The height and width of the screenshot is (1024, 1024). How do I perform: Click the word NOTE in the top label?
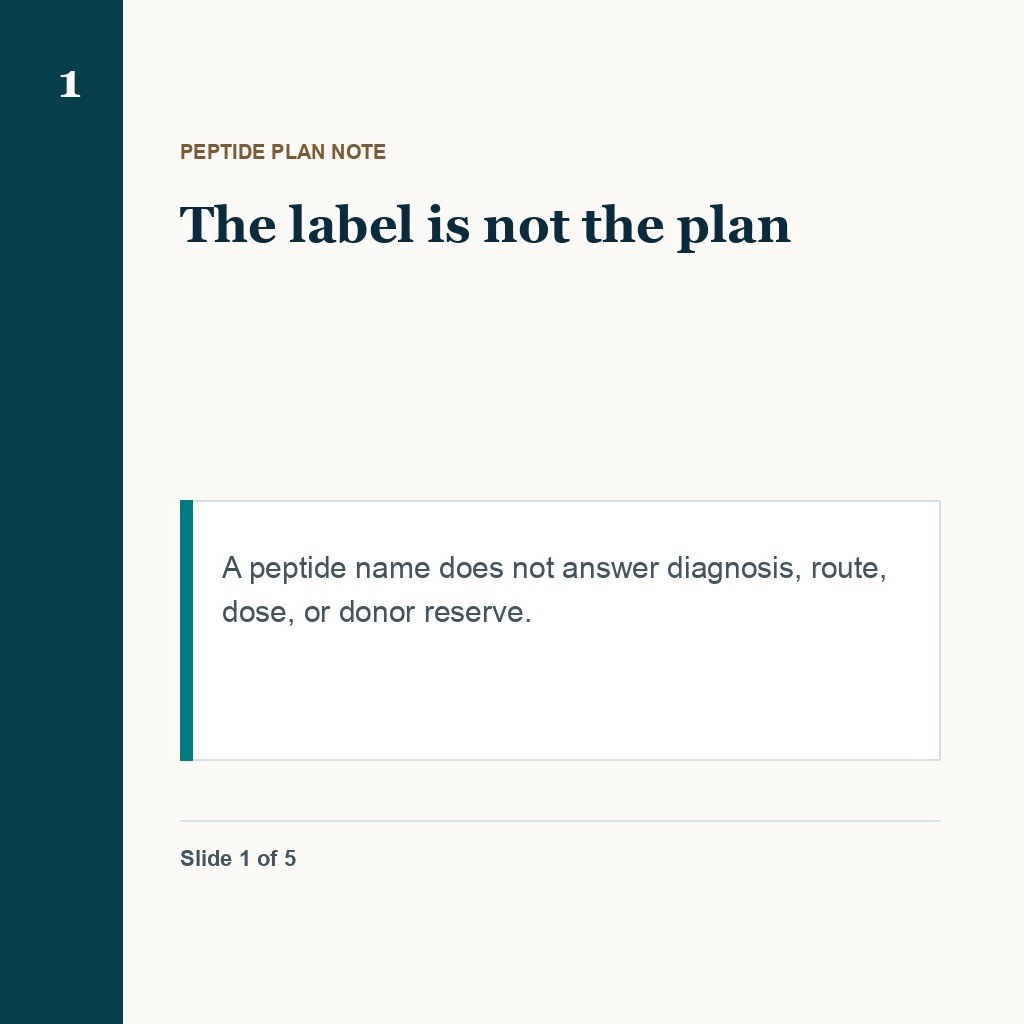tap(359, 152)
